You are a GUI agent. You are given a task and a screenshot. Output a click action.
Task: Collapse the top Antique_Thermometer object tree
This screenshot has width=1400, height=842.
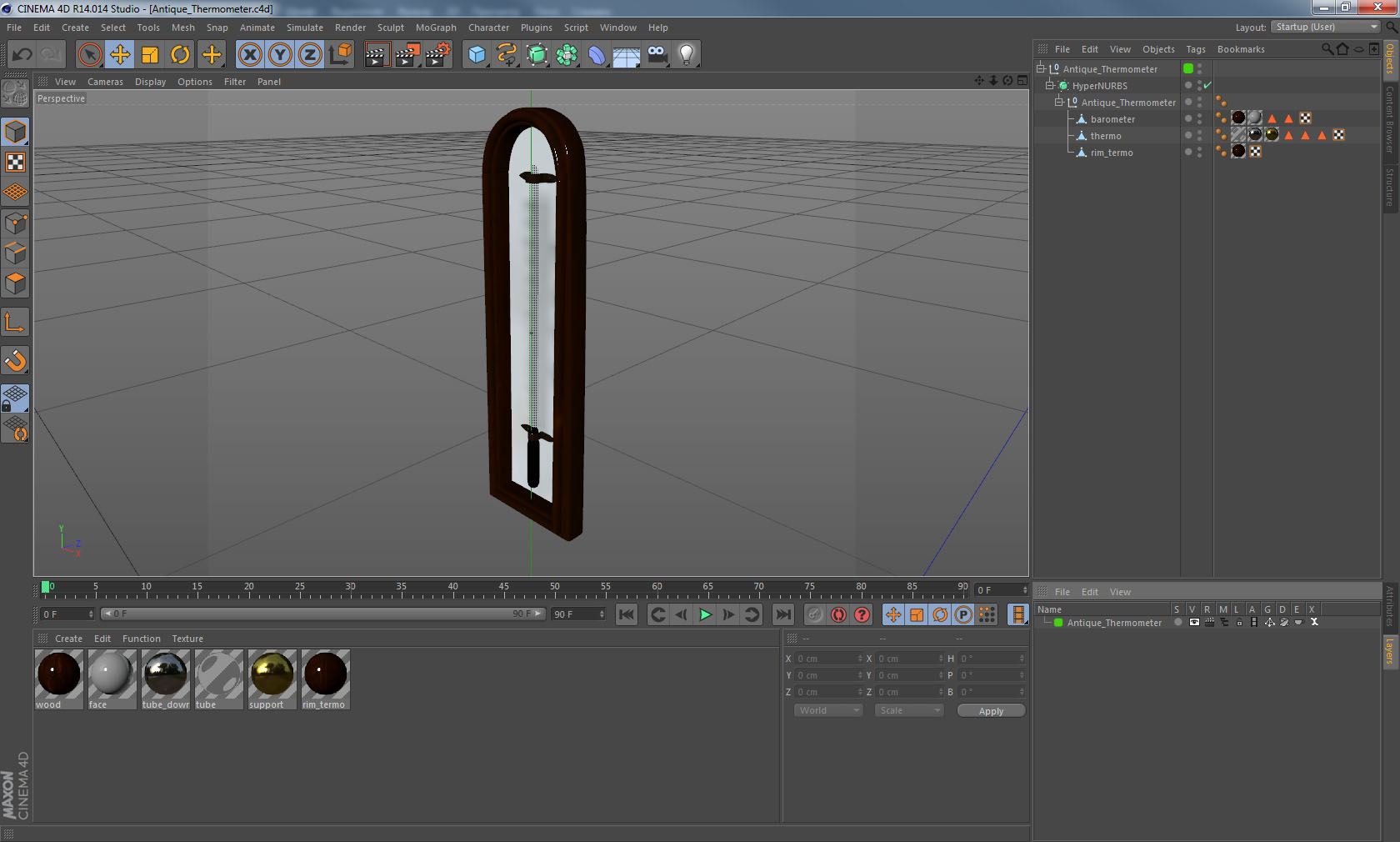(x=1041, y=68)
